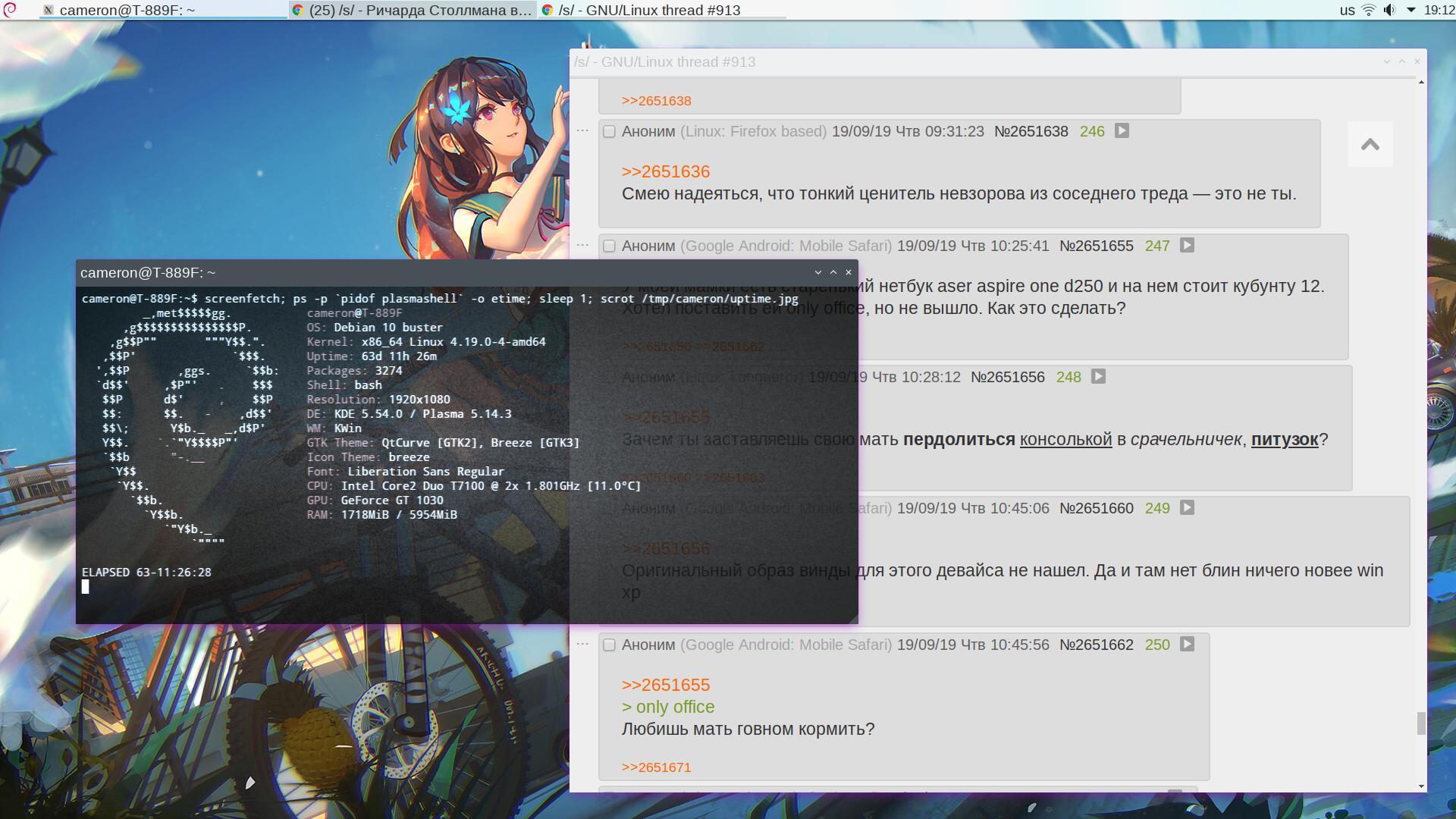Click the play icon on post 248
This screenshot has height=819, width=1456.
[x=1098, y=376]
